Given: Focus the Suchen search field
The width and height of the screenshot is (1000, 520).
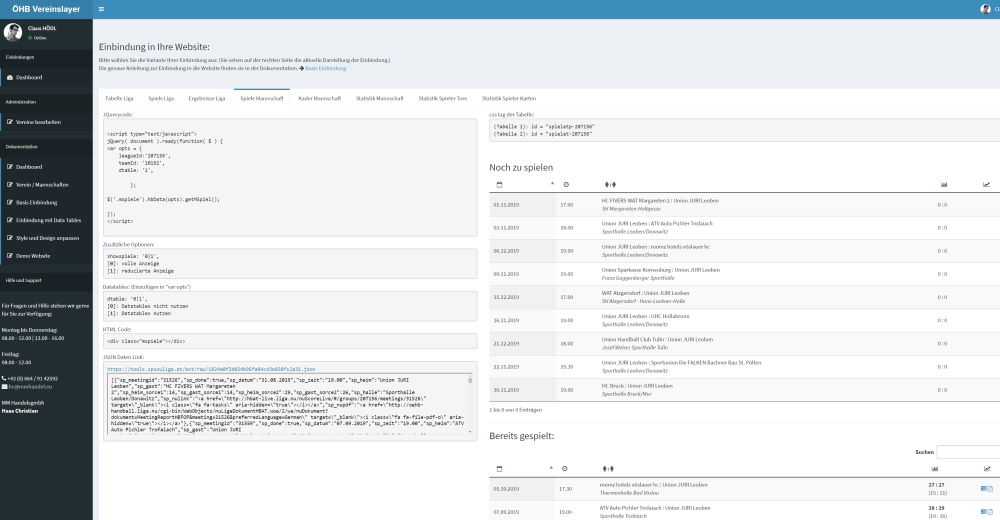Looking at the screenshot, I should click(968, 452).
